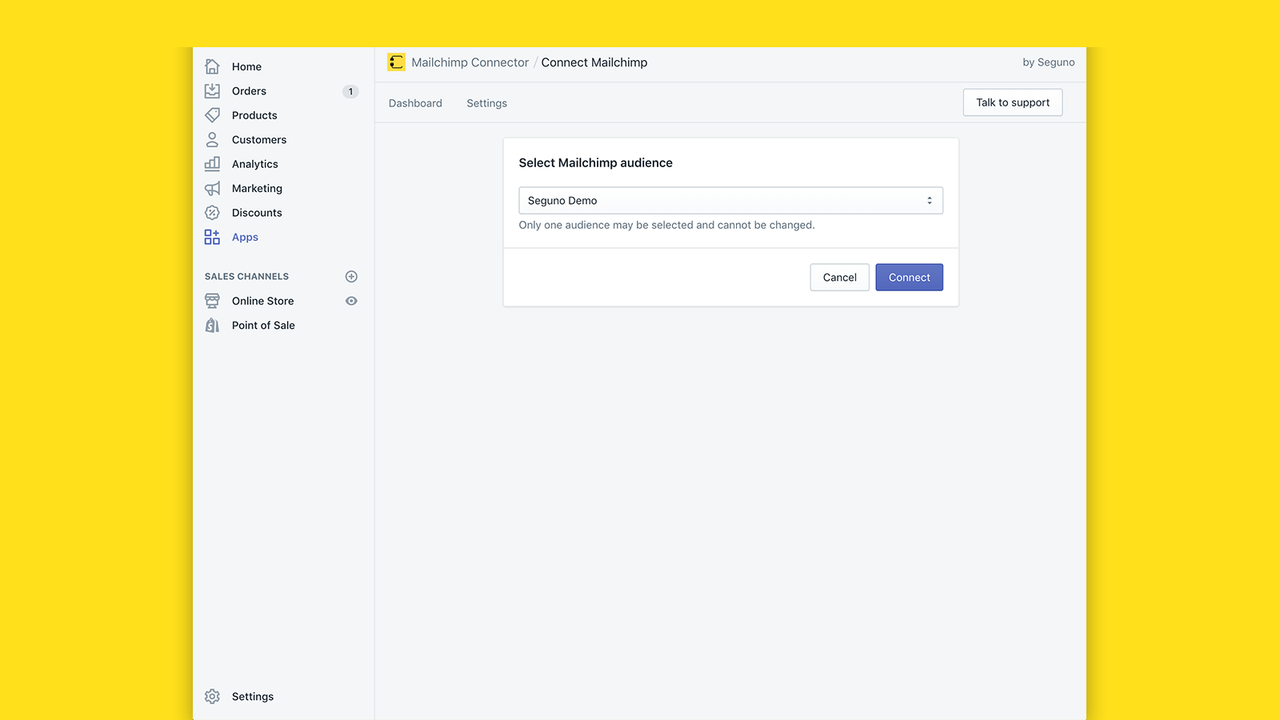
Task: Click the "Only one audience may be selected" note
Action: coord(667,225)
